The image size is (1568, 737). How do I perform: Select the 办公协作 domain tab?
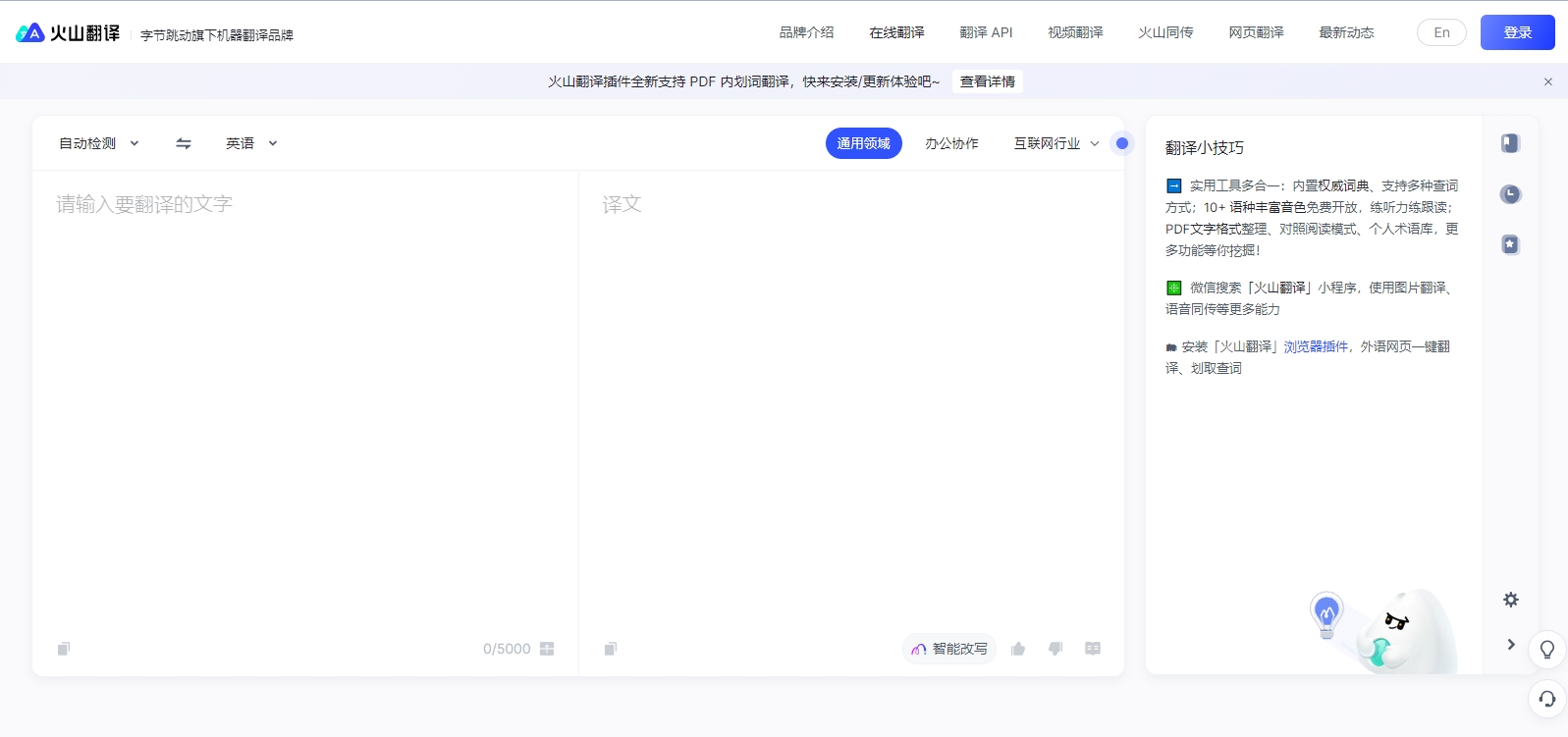[951, 143]
